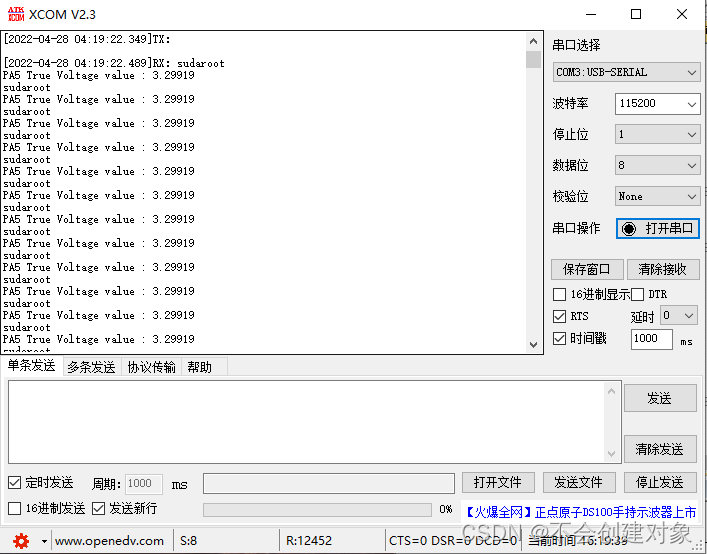Close the XCOM V2.3 window
Image resolution: width=707 pixels, height=554 pixels.
682,14
